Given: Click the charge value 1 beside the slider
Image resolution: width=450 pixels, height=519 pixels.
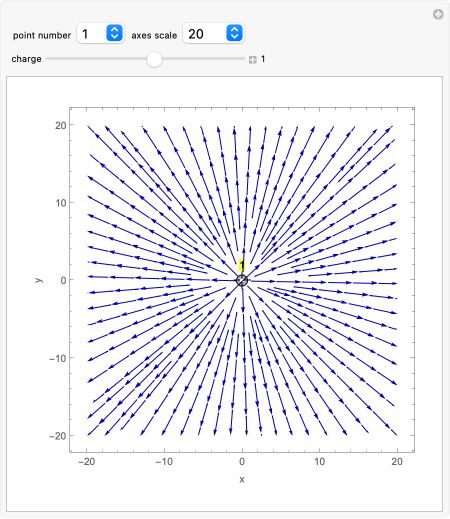Looking at the screenshot, I should coord(263,59).
